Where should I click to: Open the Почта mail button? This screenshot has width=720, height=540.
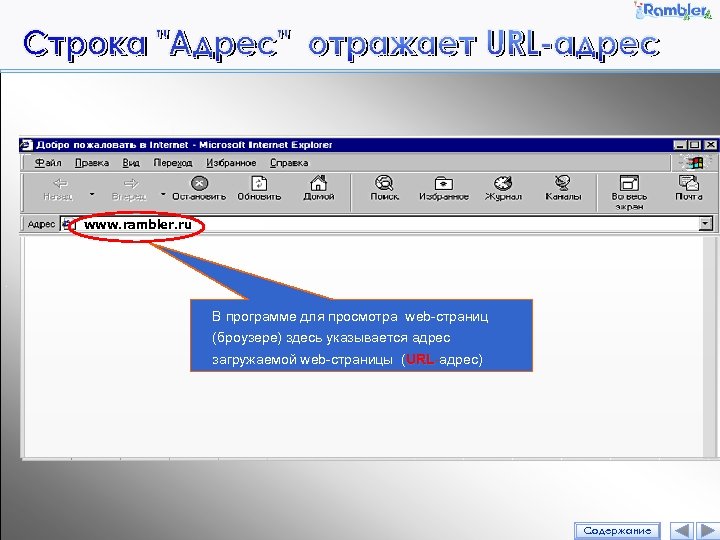tap(688, 189)
